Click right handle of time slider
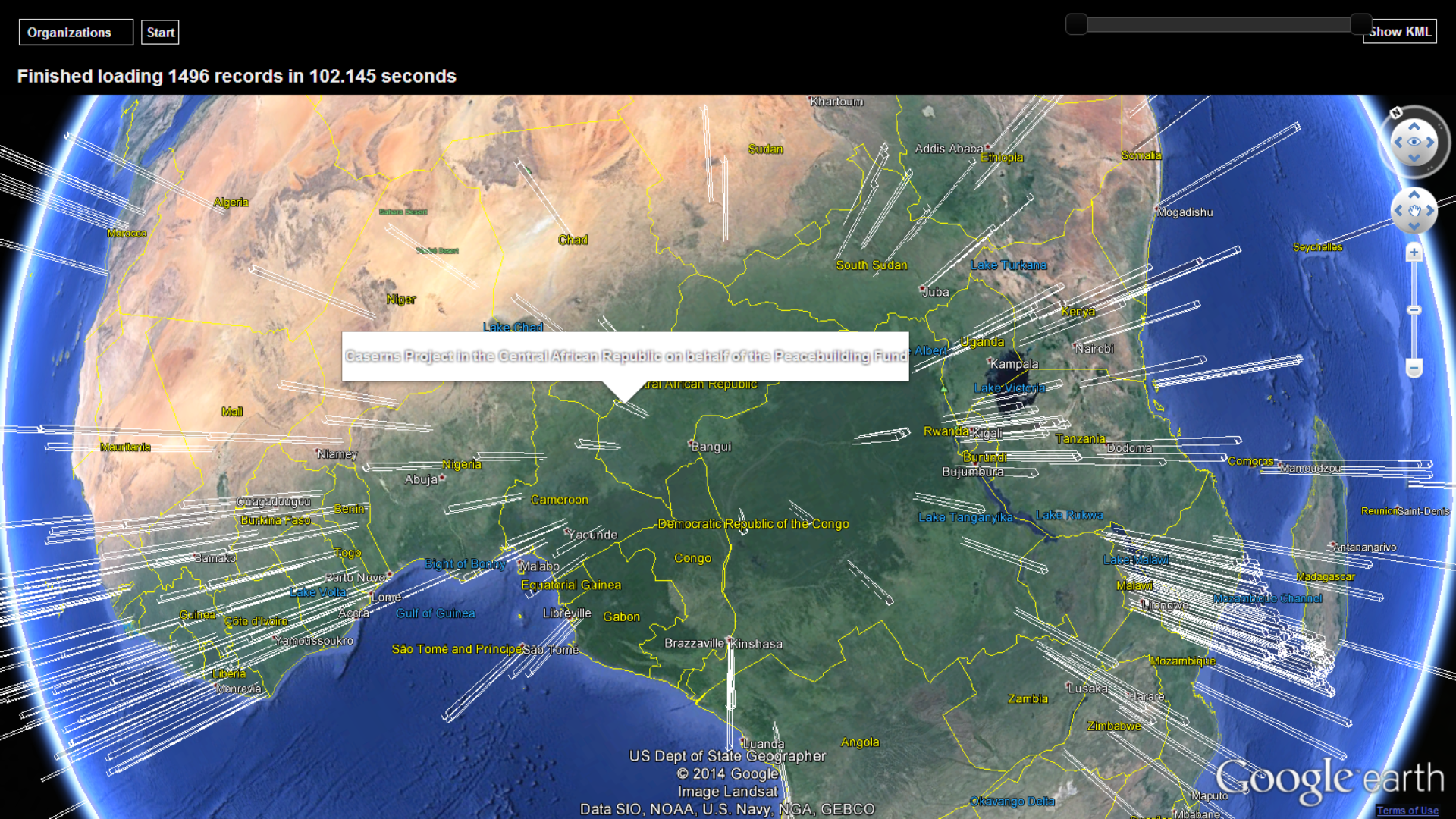 (1361, 24)
